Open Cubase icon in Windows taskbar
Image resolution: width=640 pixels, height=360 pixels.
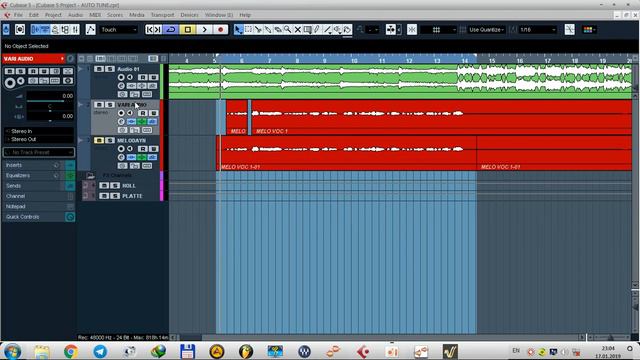[363, 351]
